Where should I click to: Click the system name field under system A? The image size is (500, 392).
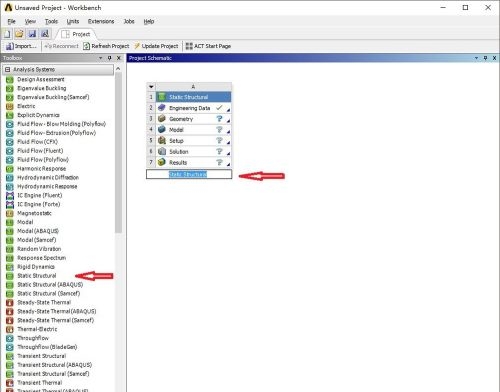189,174
